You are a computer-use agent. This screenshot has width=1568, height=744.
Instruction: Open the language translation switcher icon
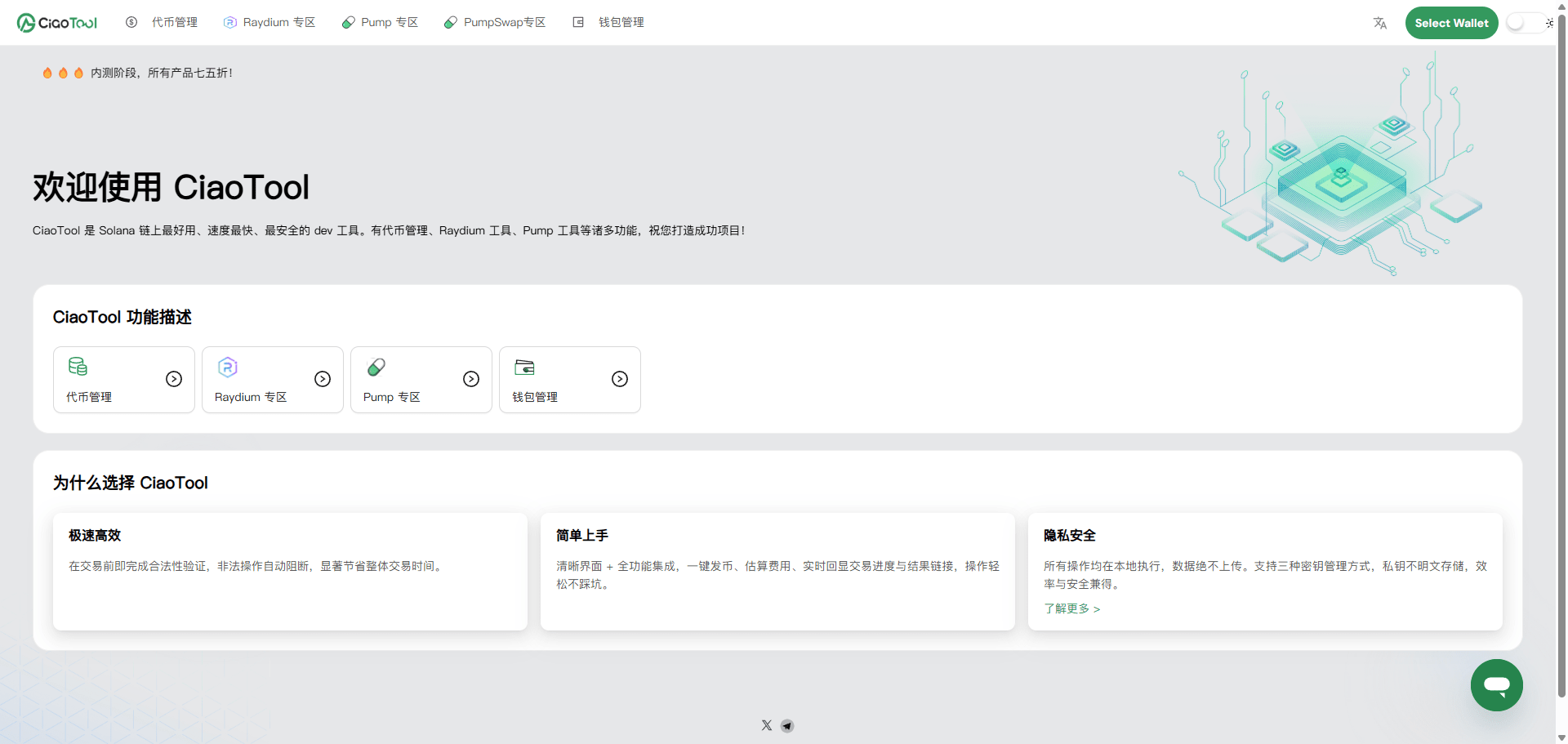(x=1380, y=23)
